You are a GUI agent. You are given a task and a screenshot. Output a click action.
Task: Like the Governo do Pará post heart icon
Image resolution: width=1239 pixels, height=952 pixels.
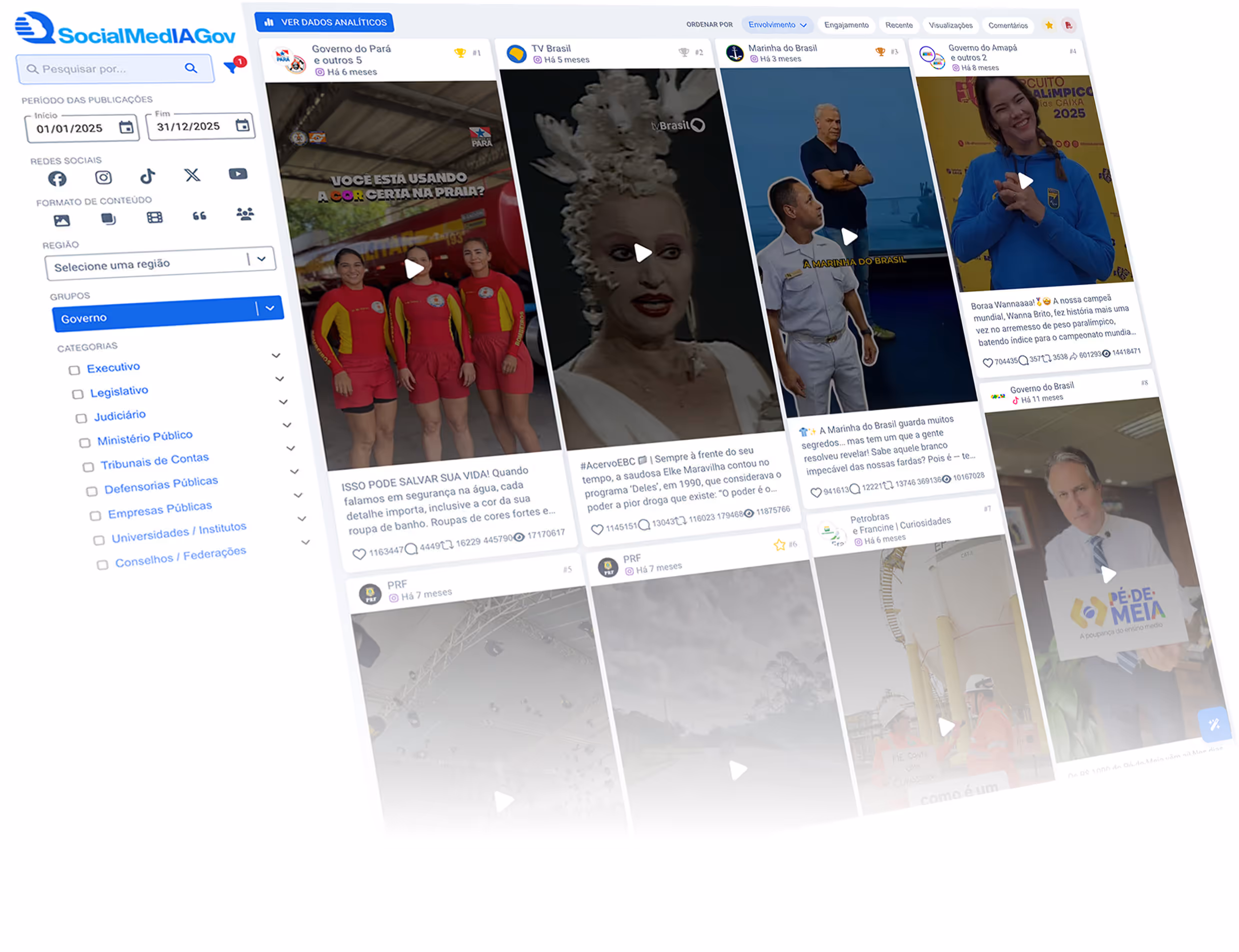[359, 553]
